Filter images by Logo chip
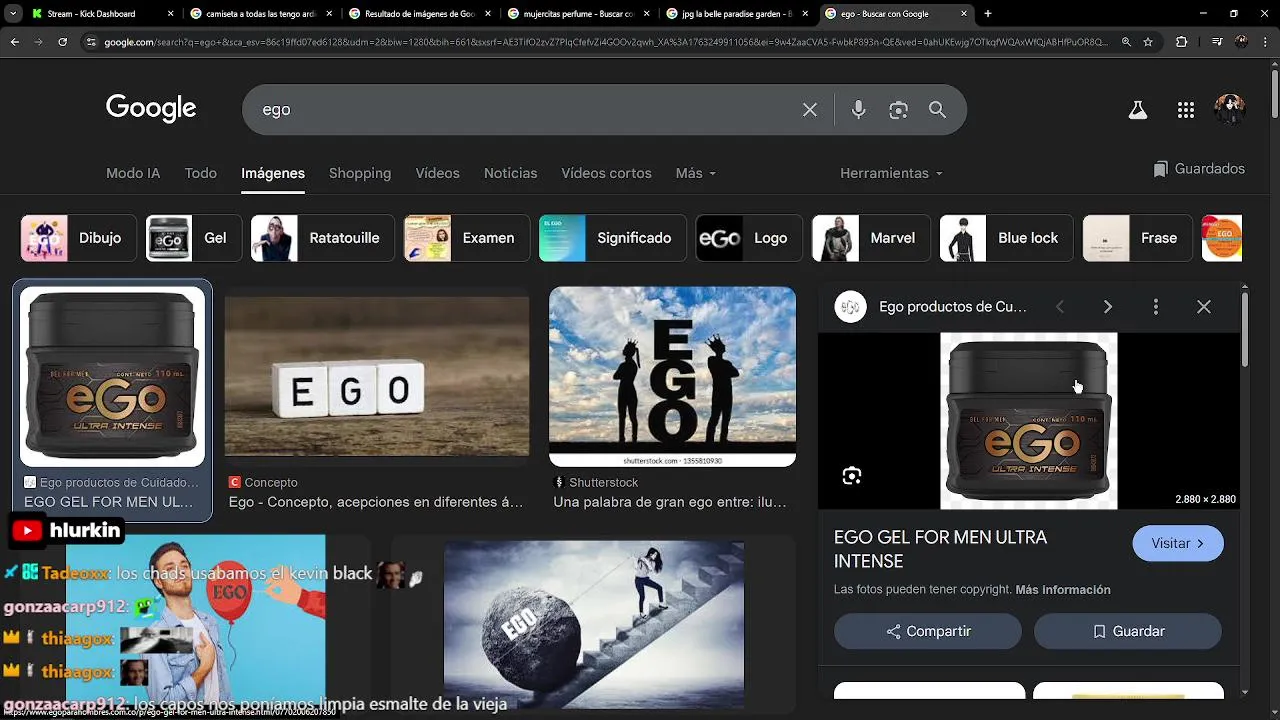Screen dimensions: 1280x720 749,238
